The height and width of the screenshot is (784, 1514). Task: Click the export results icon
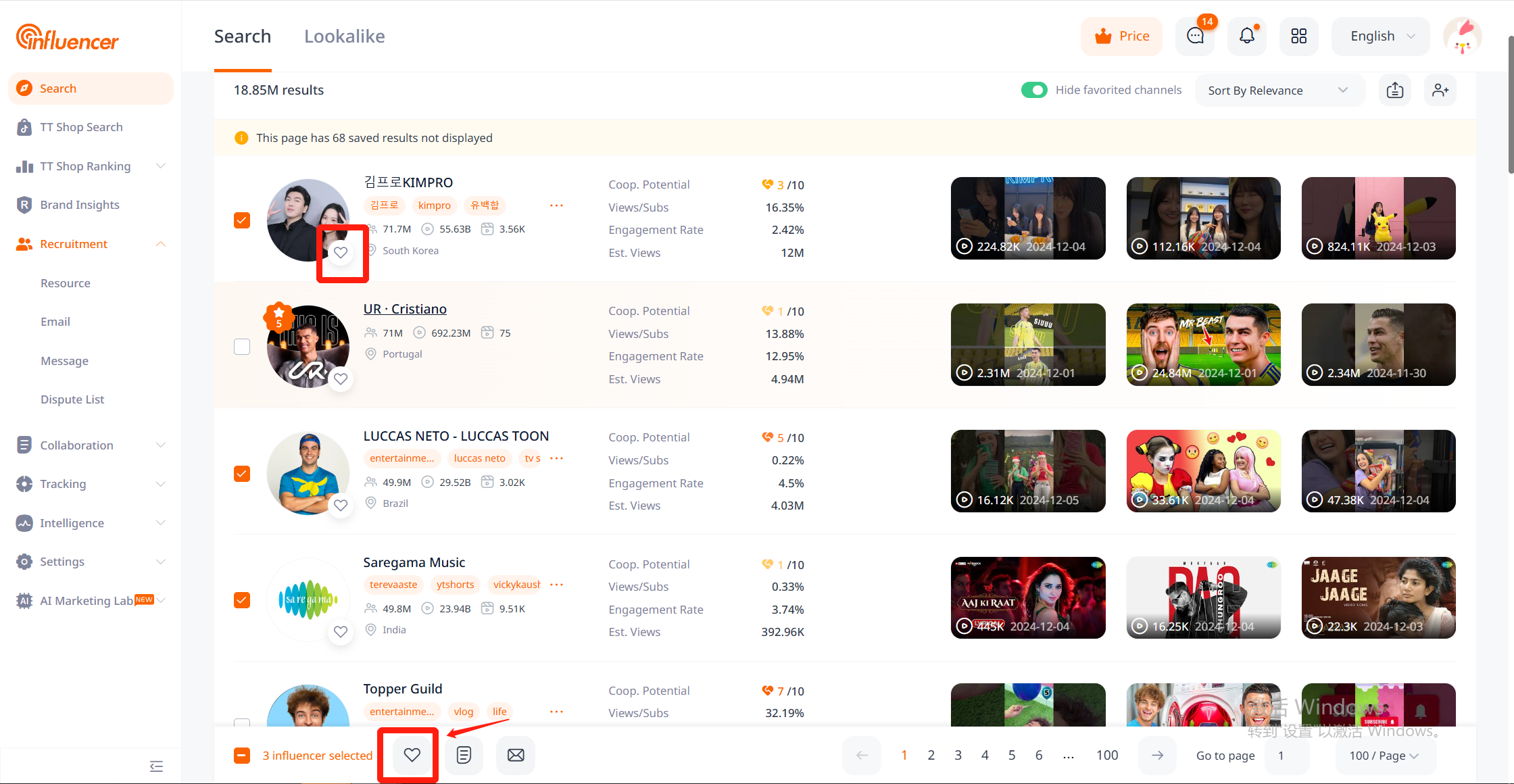pos(1395,90)
